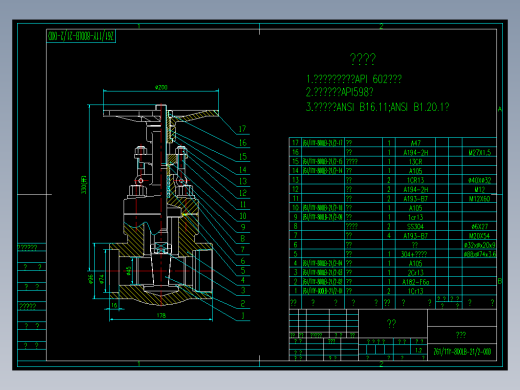
Task: Click the "M12X60" bolt size in row 11
Action: pyautogui.click(x=480, y=199)
